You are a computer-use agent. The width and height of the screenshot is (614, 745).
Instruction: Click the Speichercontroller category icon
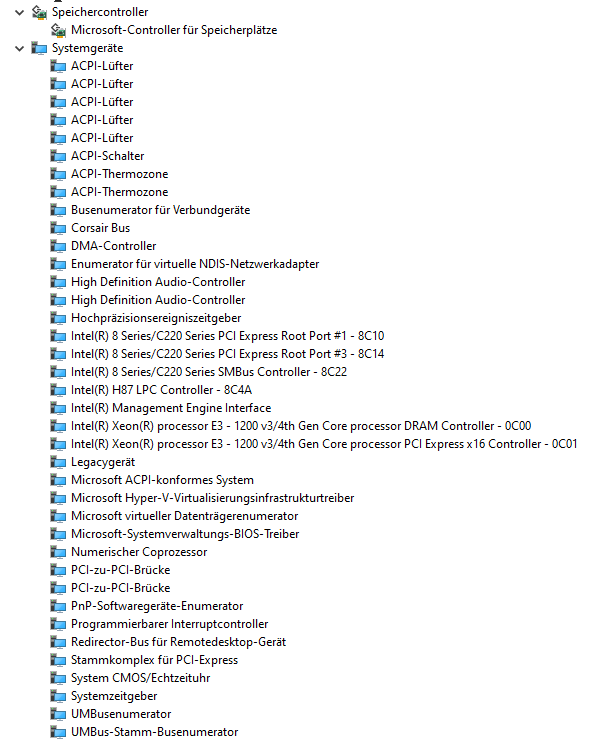click(x=39, y=12)
